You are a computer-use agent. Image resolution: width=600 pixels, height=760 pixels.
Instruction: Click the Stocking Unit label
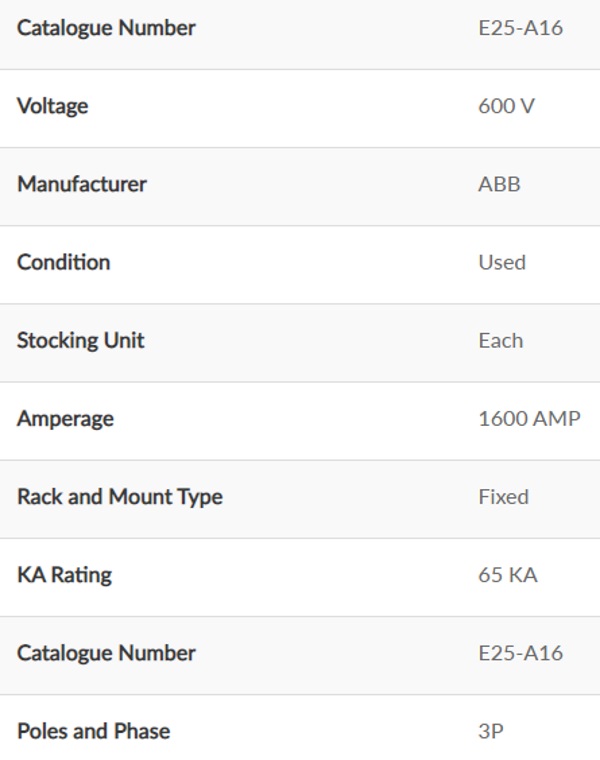point(80,340)
